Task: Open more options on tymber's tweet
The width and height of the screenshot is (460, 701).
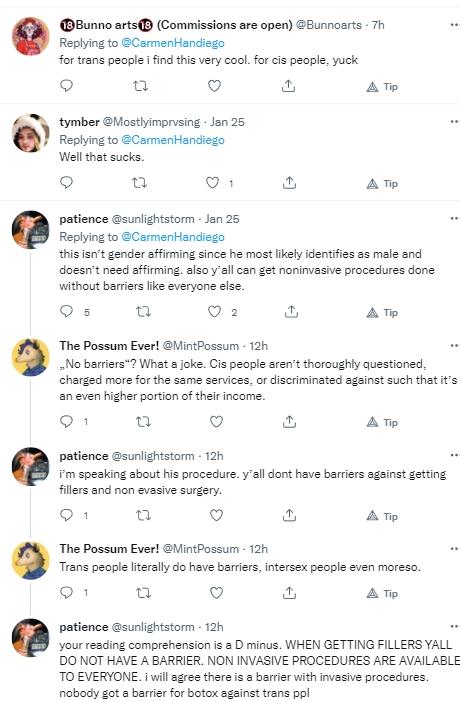Action: pyautogui.click(x=455, y=122)
